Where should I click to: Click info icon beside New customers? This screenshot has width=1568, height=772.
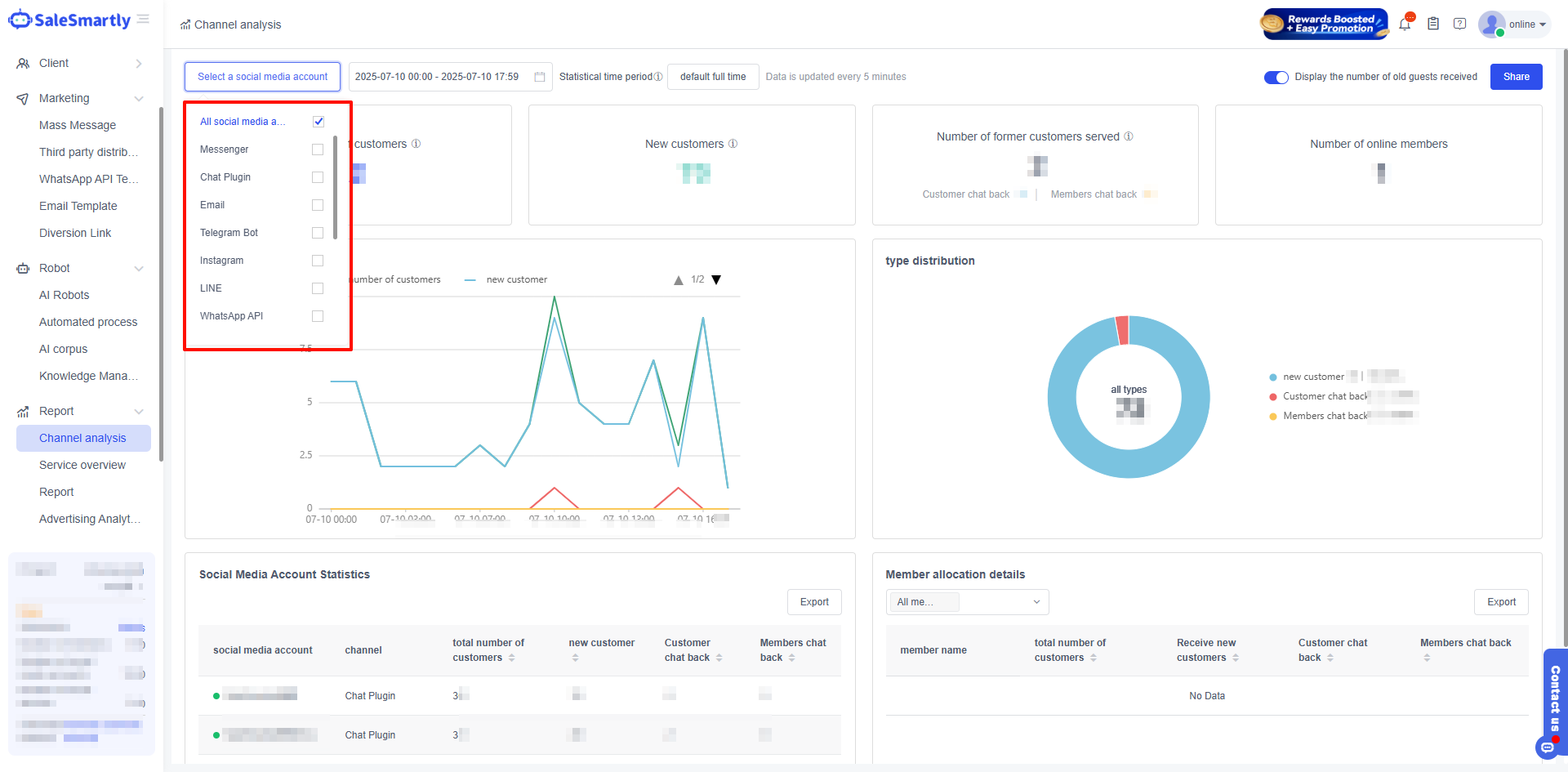point(733,144)
